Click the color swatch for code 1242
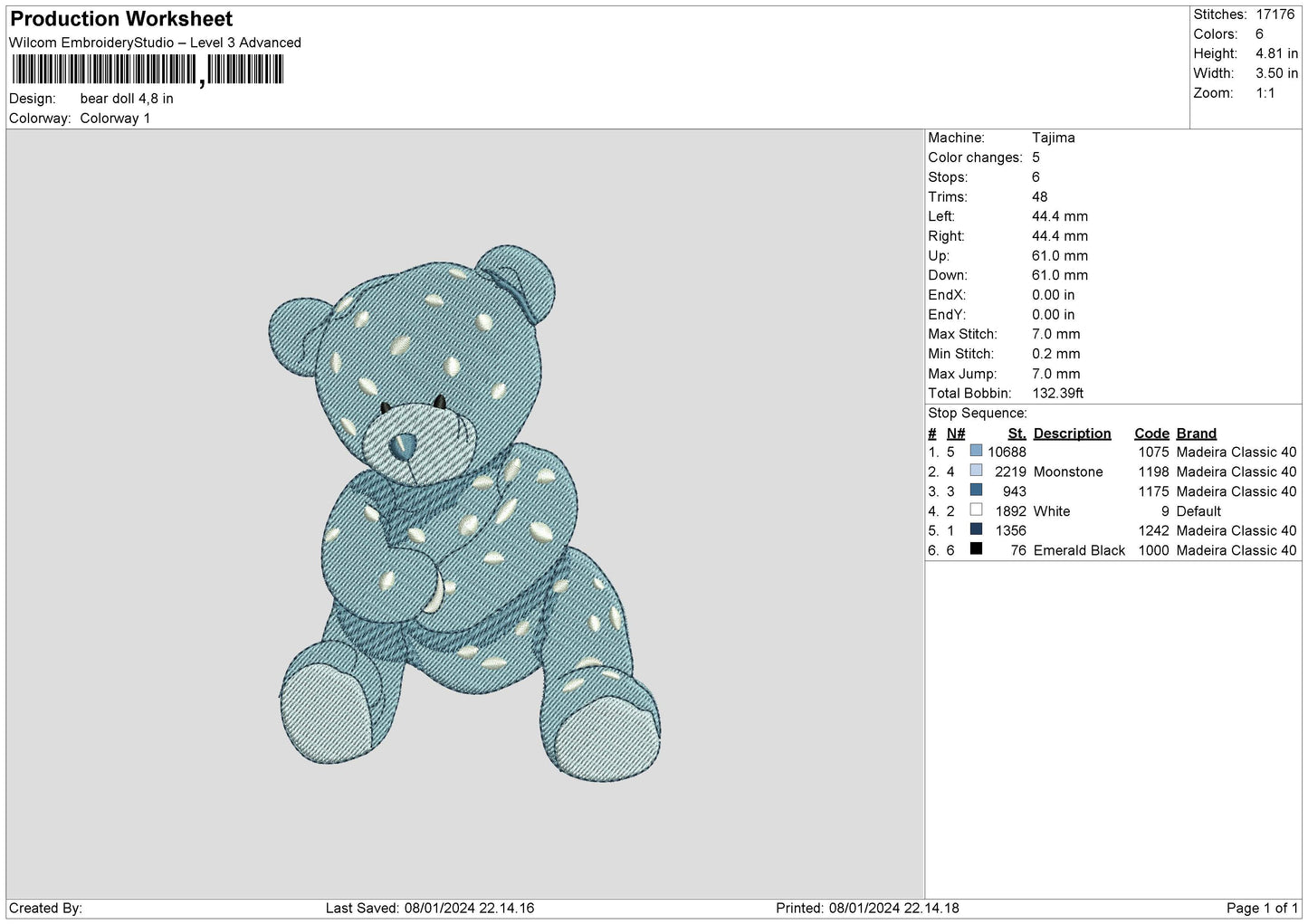Image resolution: width=1308 pixels, height=924 pixels. (x=976, y=529)
